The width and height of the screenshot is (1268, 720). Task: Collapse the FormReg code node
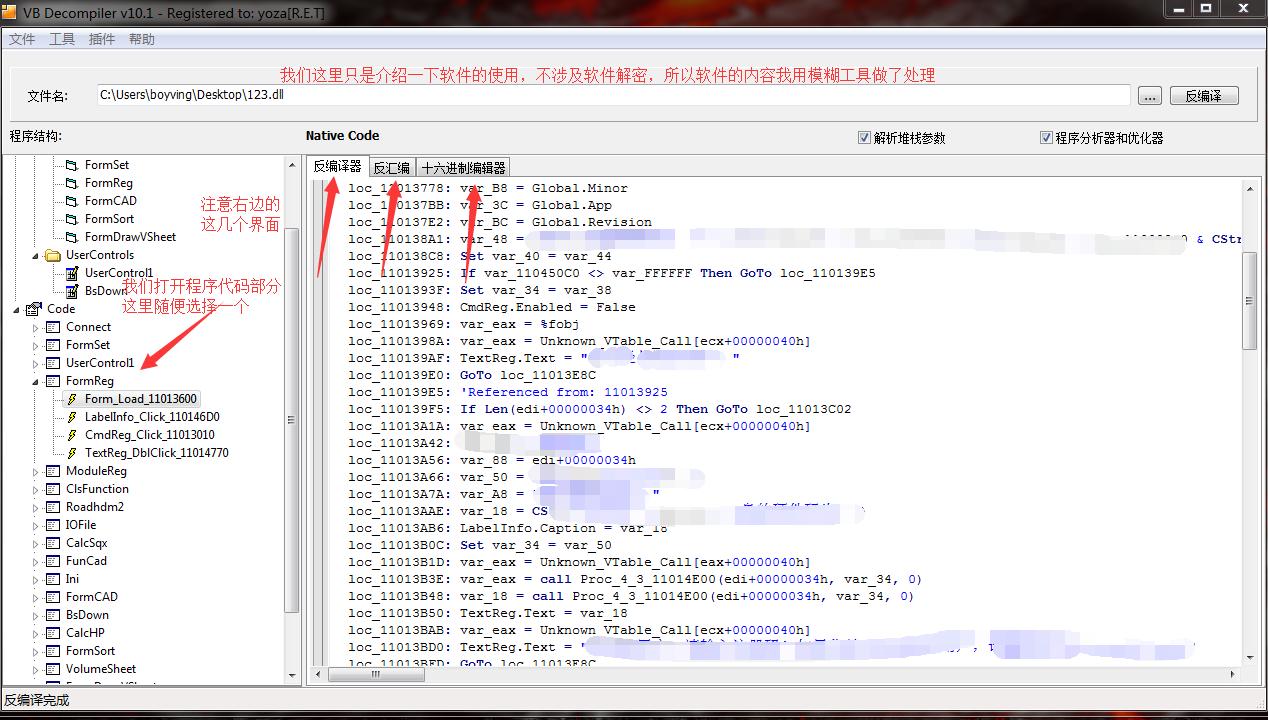pos(35,381)
